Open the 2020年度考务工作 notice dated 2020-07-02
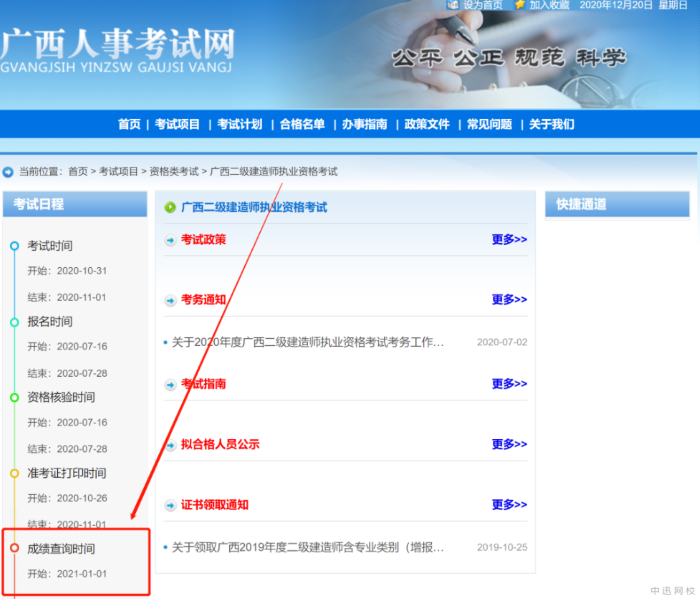This screenshot has height=599, width=700. click(x=307, y=342)
